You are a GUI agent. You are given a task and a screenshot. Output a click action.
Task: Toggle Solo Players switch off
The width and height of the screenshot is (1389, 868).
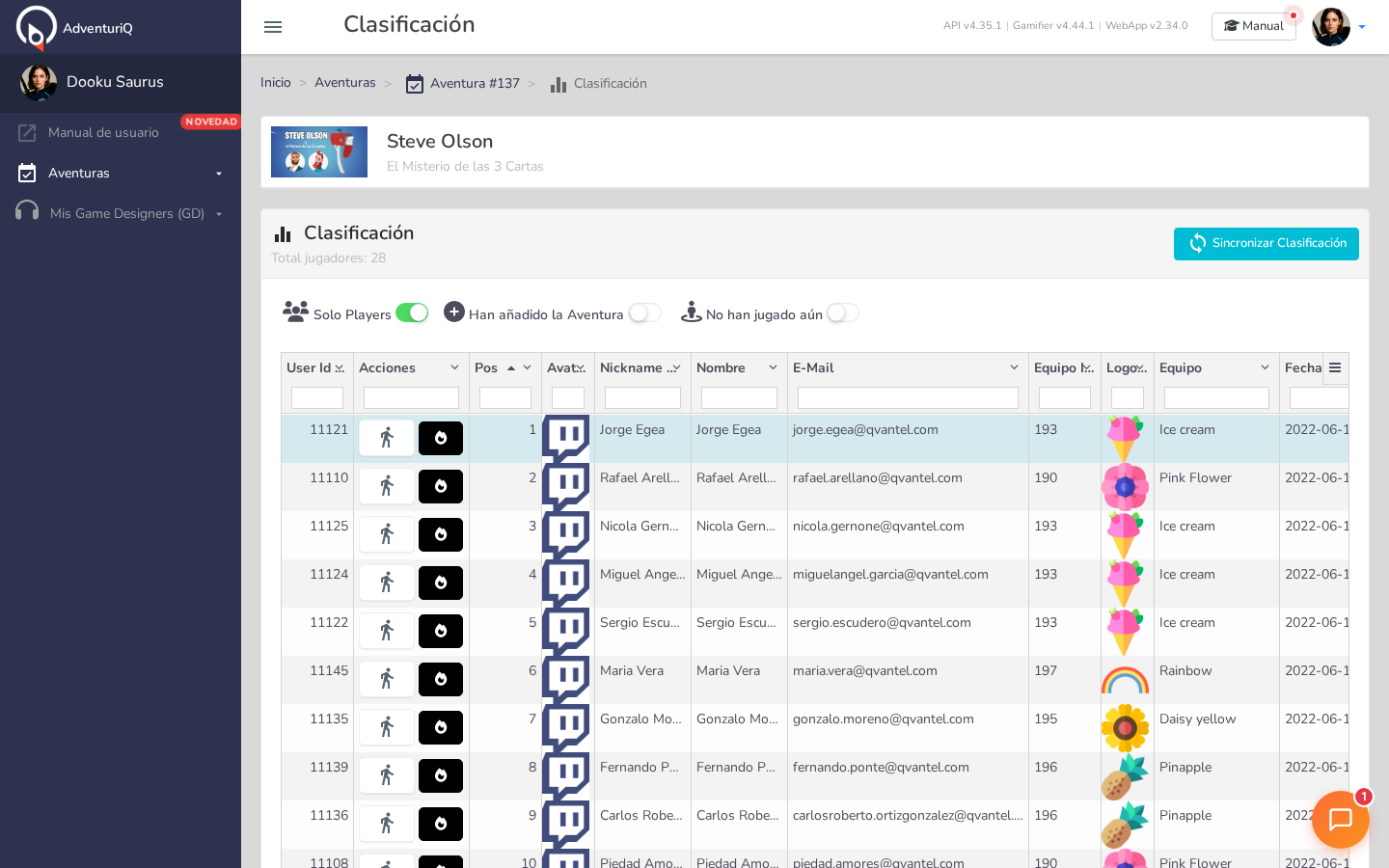(x=412, y=313)
